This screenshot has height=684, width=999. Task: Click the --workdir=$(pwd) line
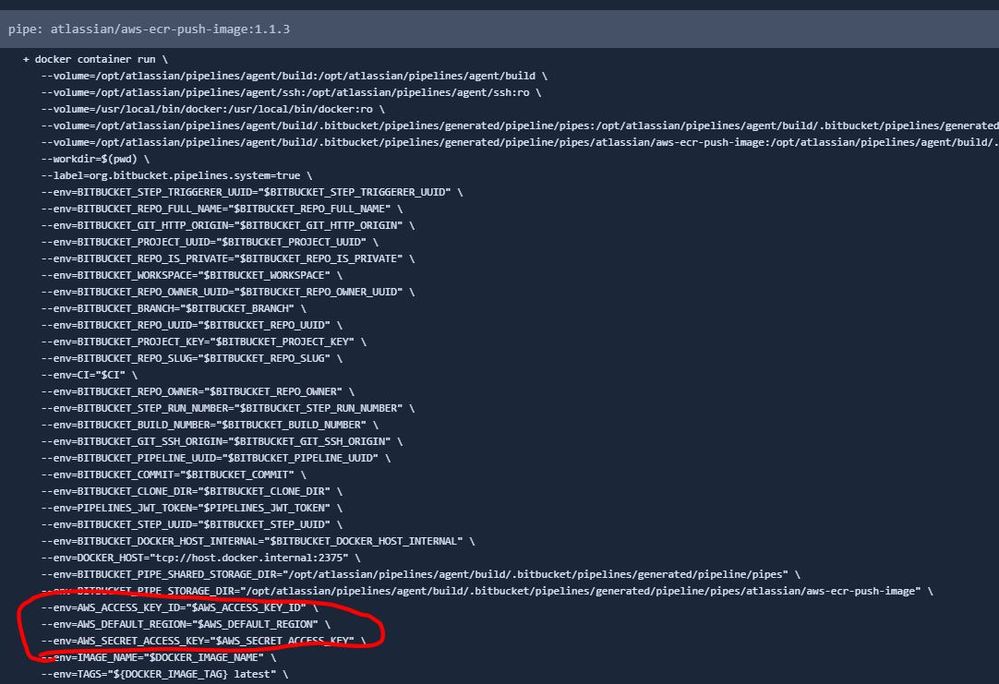pos(96,159)
